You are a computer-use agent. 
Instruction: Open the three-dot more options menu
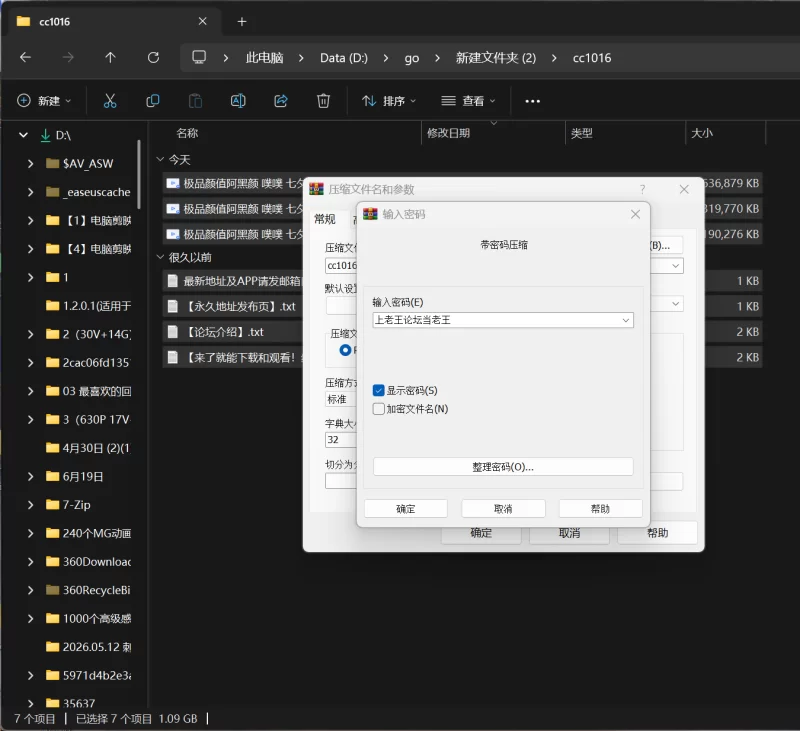point(533,101)
